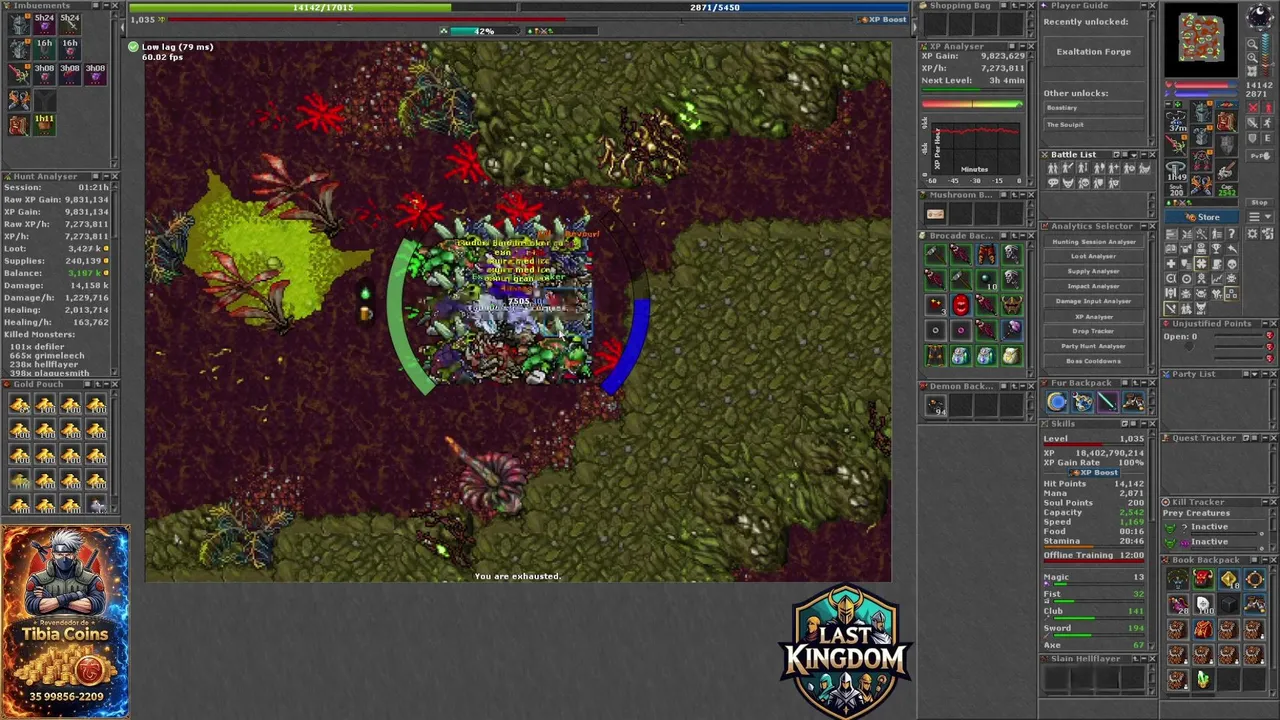Screen dimensions: 1280x720
Task: Click the Exaltation Forge button in Player Guide
Action: click(1094, 52)
